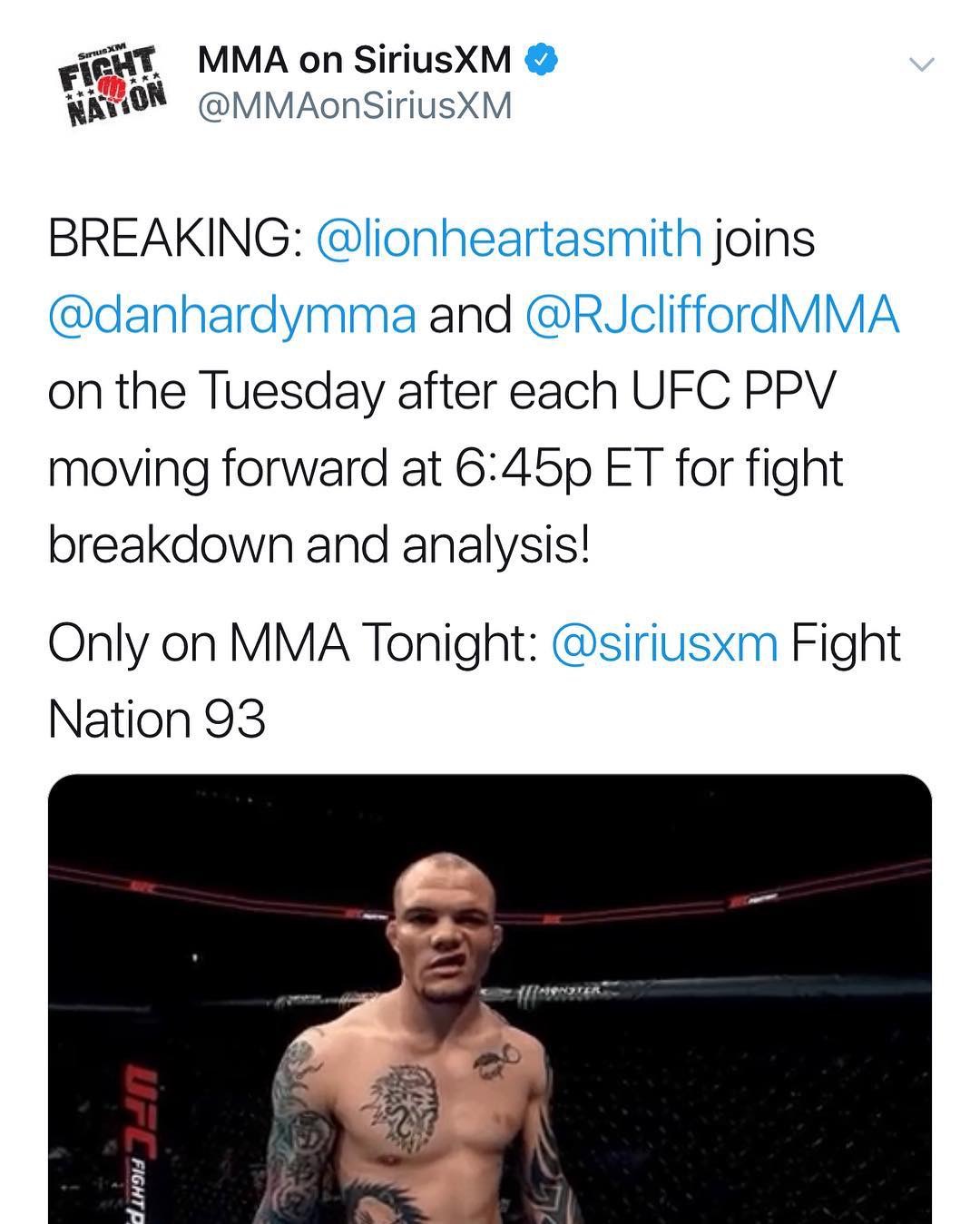Click the 'breakdown and analysis!' text
The height and width of the screenshot is (1224, 980).
pos(318,545)
